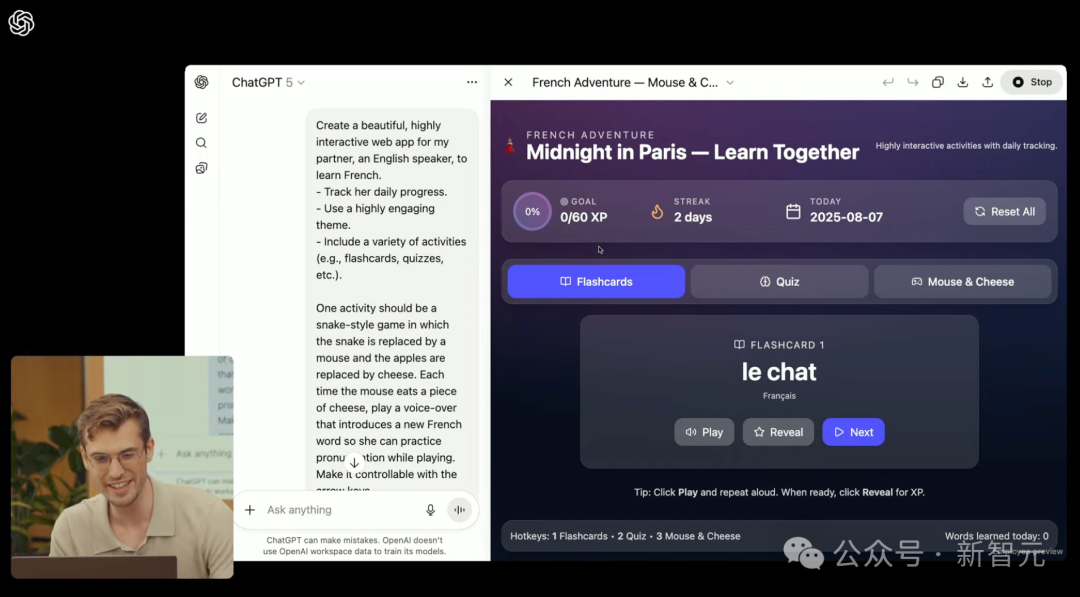Click the 'Hotkeys' hint line
The image size is (1080, 597).
(625, 536)
